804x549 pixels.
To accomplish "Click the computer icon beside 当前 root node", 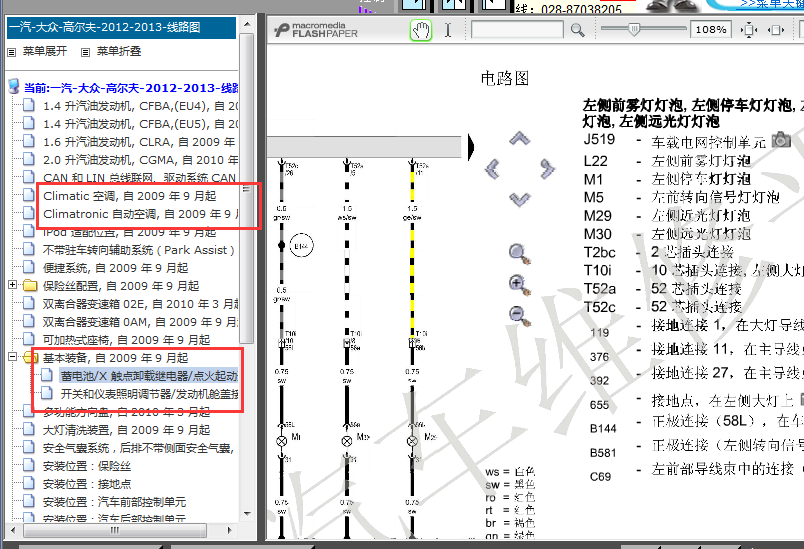I will [14, 87].
